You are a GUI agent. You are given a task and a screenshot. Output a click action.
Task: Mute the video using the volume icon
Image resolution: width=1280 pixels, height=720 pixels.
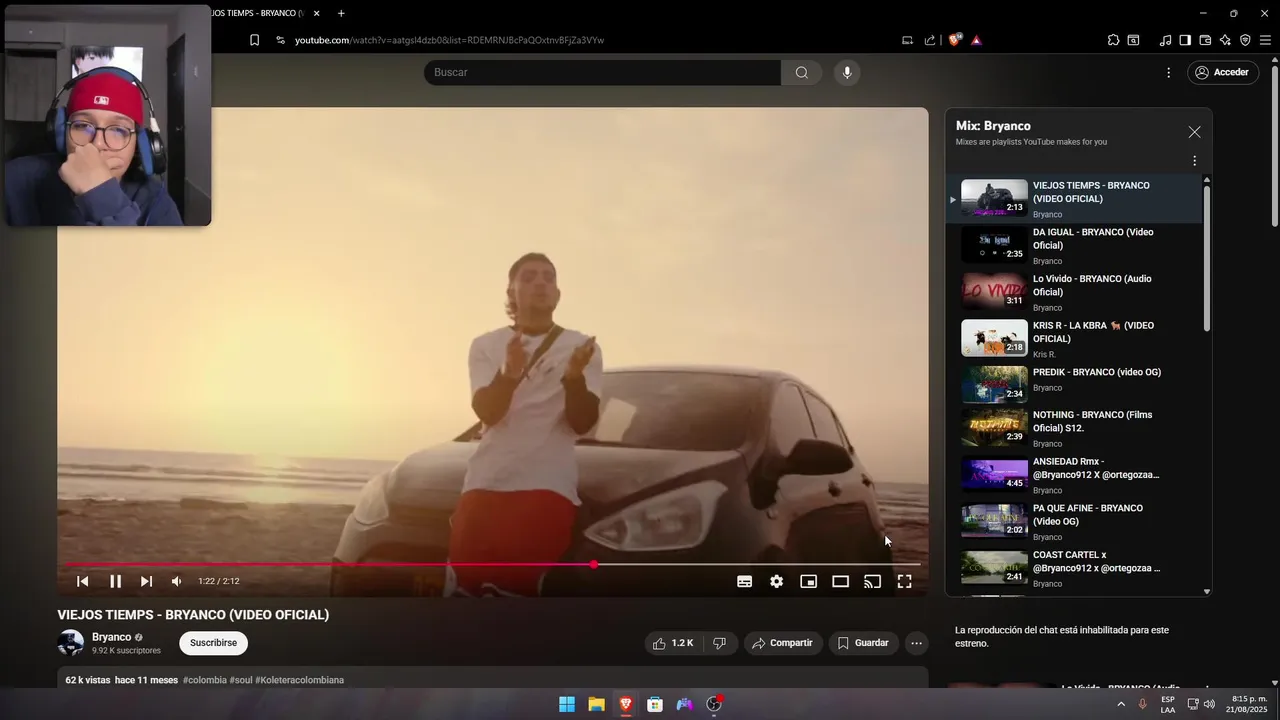click(x=177, y=581)
